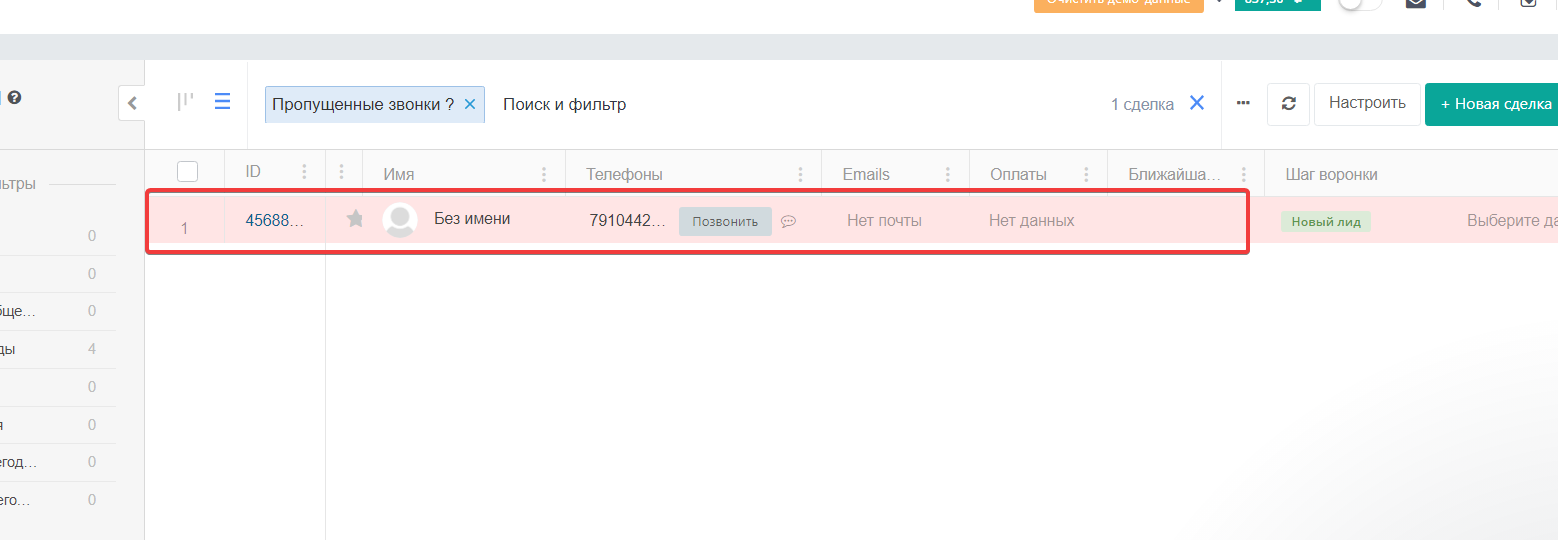This screenshot has width=1558, height=540.
Task: Open the Без имени contact avatar
Action: pyautogui.click(x=400, y=220)
